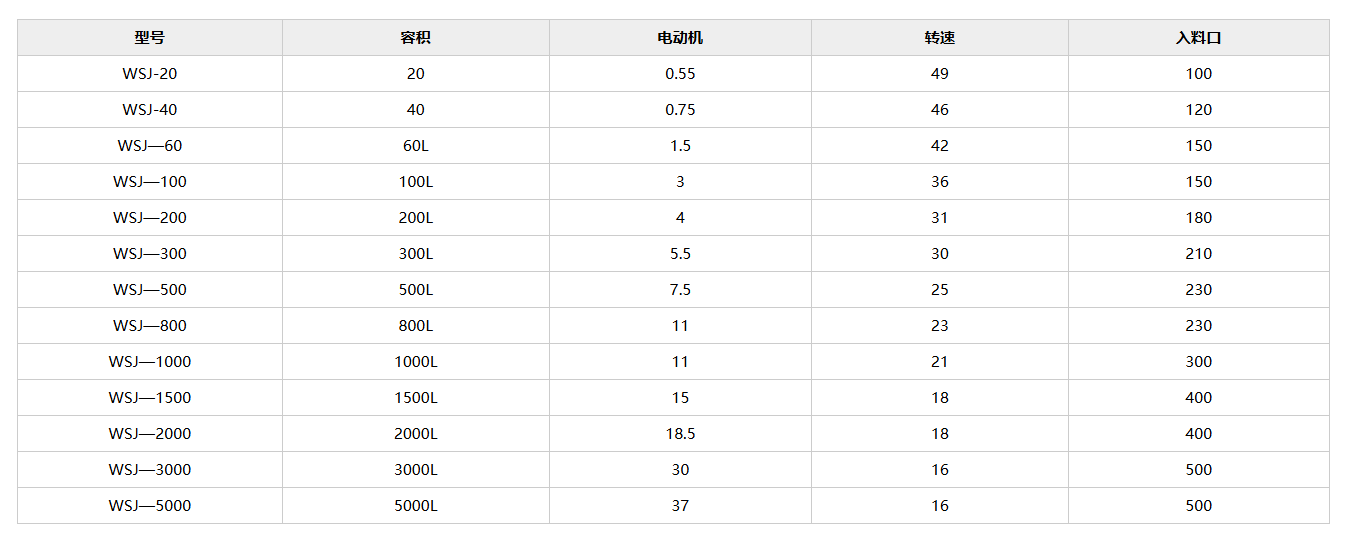This screenshot has height=539, width=1352.
Task: Click the 转速 column header
Action: coord(939,38)
